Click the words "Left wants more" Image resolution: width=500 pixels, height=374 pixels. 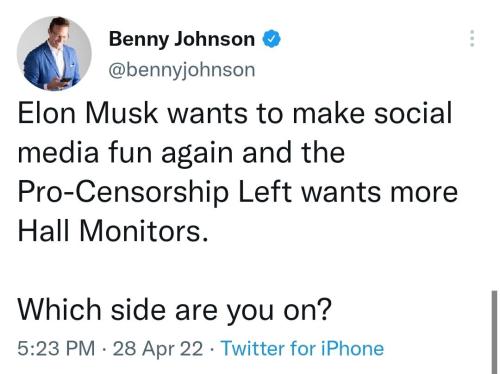[348, 192]
